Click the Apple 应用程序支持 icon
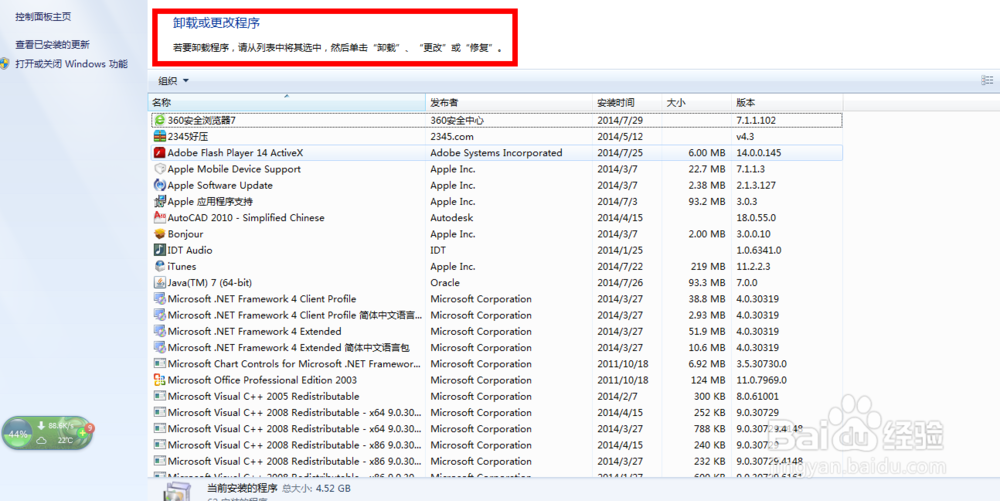1000x501 pixels. pos(159,201)
